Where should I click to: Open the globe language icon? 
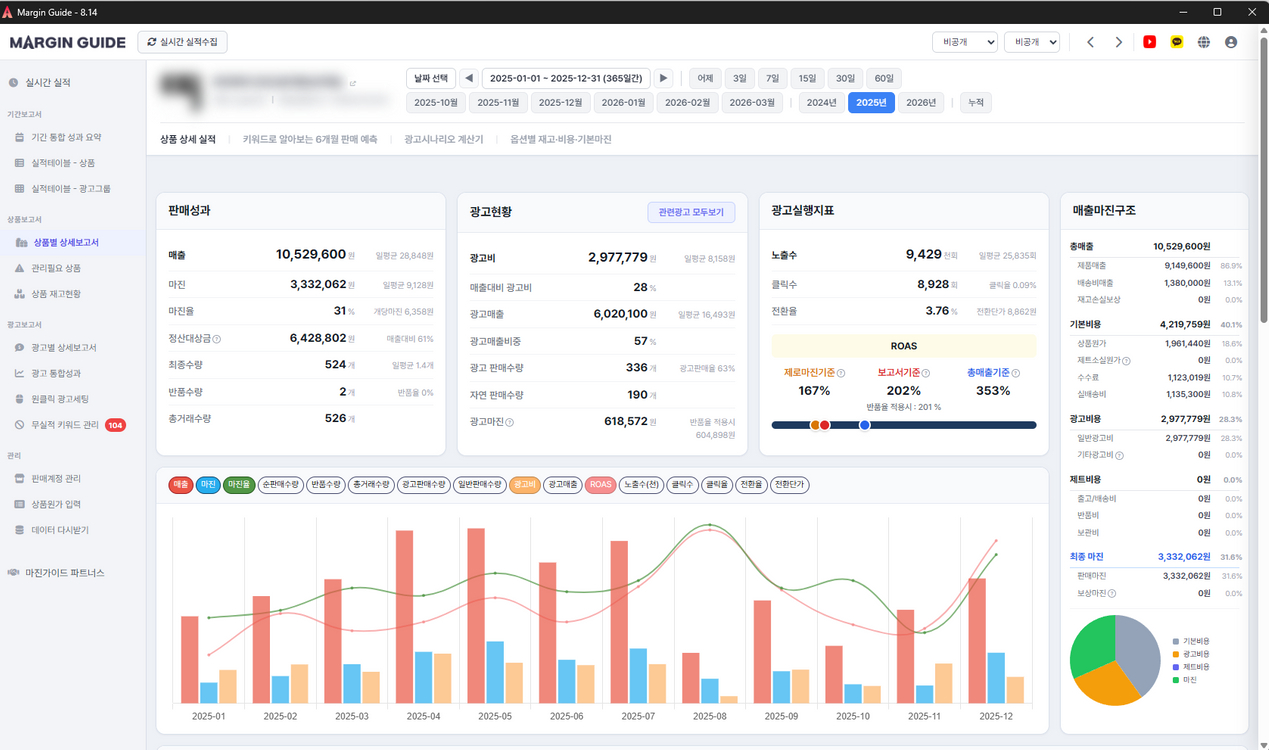[1204, 42]
